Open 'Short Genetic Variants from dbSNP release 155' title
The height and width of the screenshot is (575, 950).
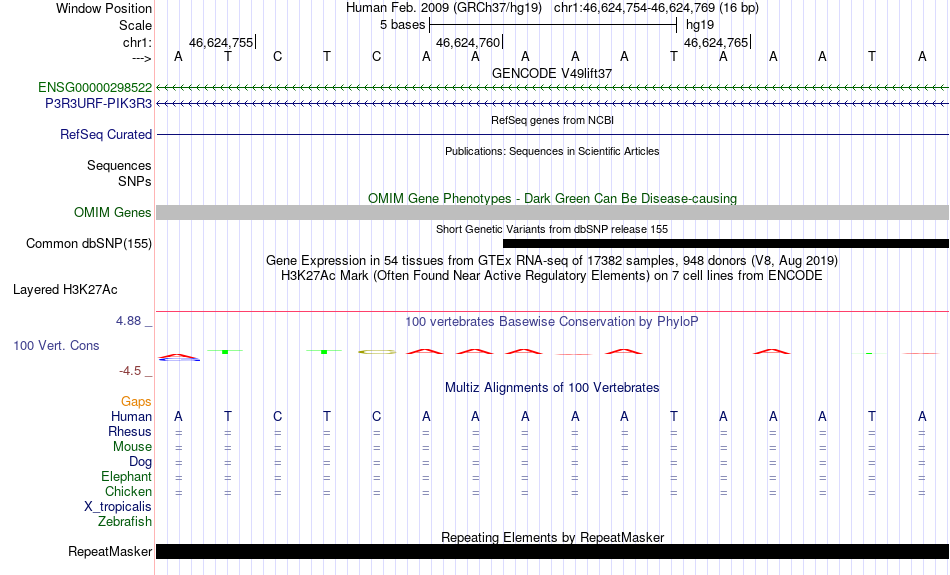pyautogui.click(x=552, y=229)
